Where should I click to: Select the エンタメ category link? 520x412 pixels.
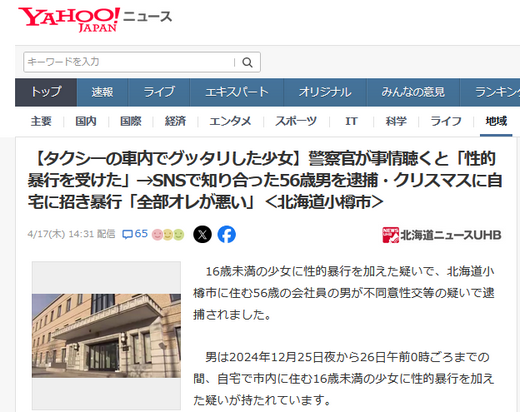[230, 121]
